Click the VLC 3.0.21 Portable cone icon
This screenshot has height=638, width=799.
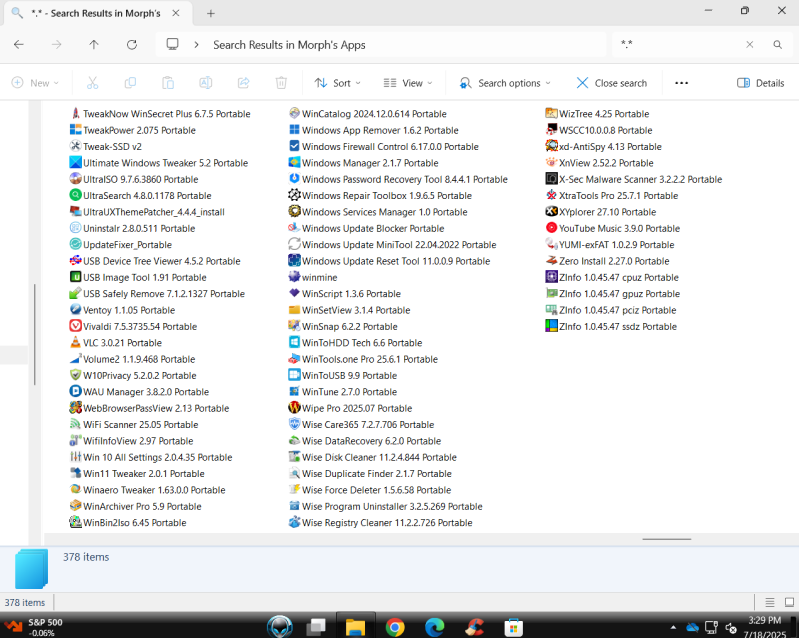coord(75,342)
